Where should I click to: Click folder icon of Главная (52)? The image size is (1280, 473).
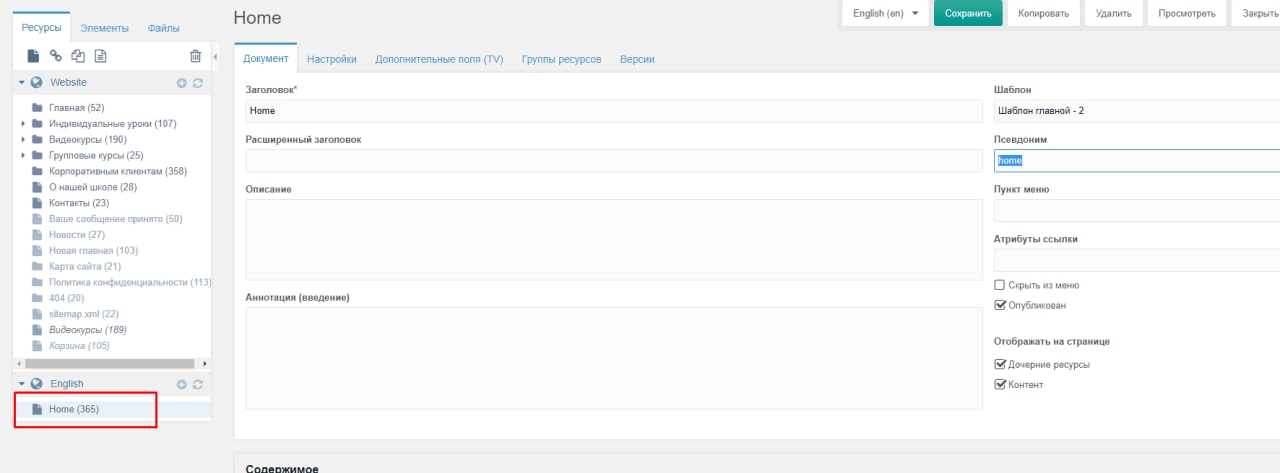(37, 107)
